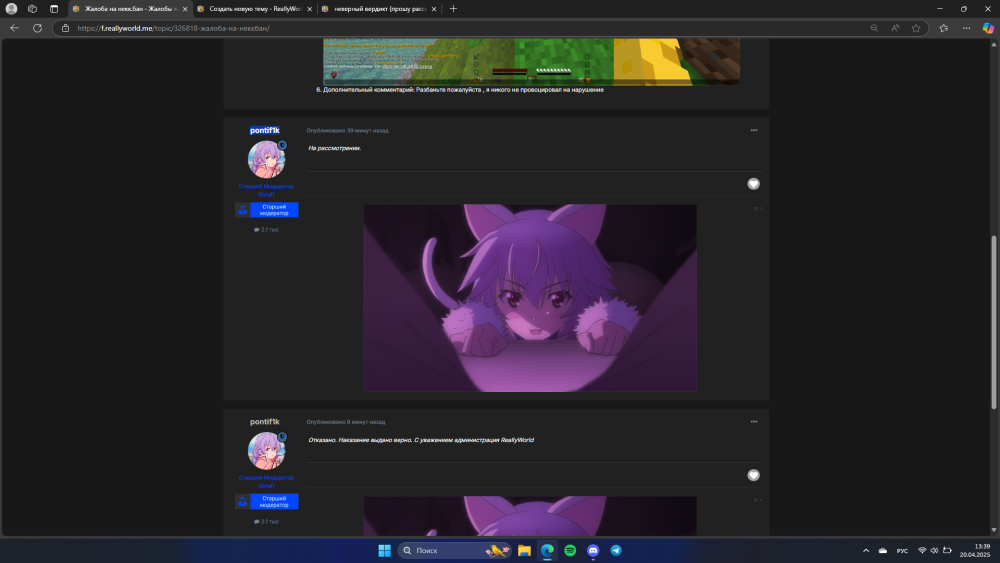Image resolution: width=1000 pixels, height=563 pixels.
Task: Go back to the previous page
Action: coord(14,28)
